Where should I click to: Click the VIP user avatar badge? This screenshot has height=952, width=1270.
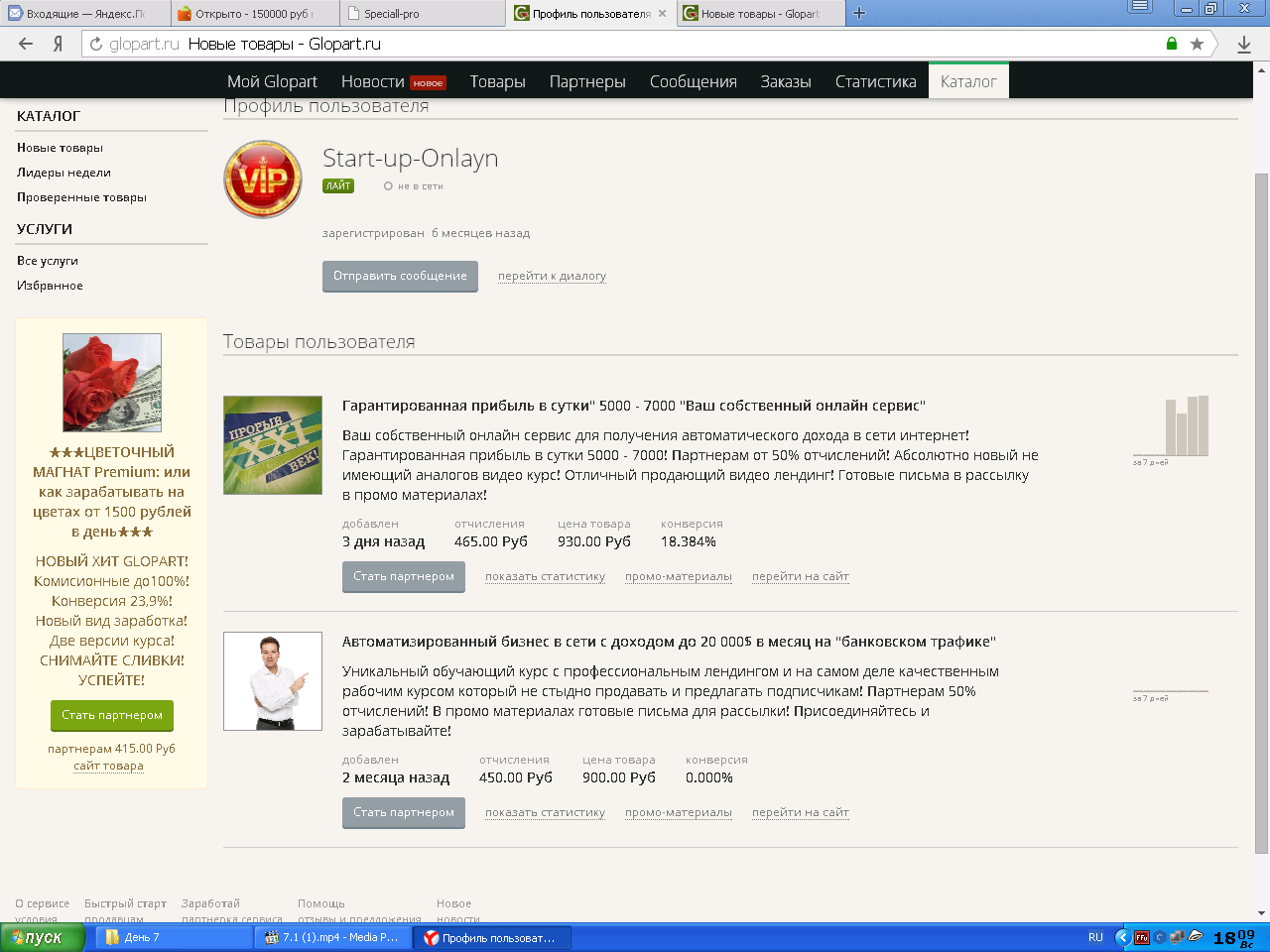tap(263, 179)
